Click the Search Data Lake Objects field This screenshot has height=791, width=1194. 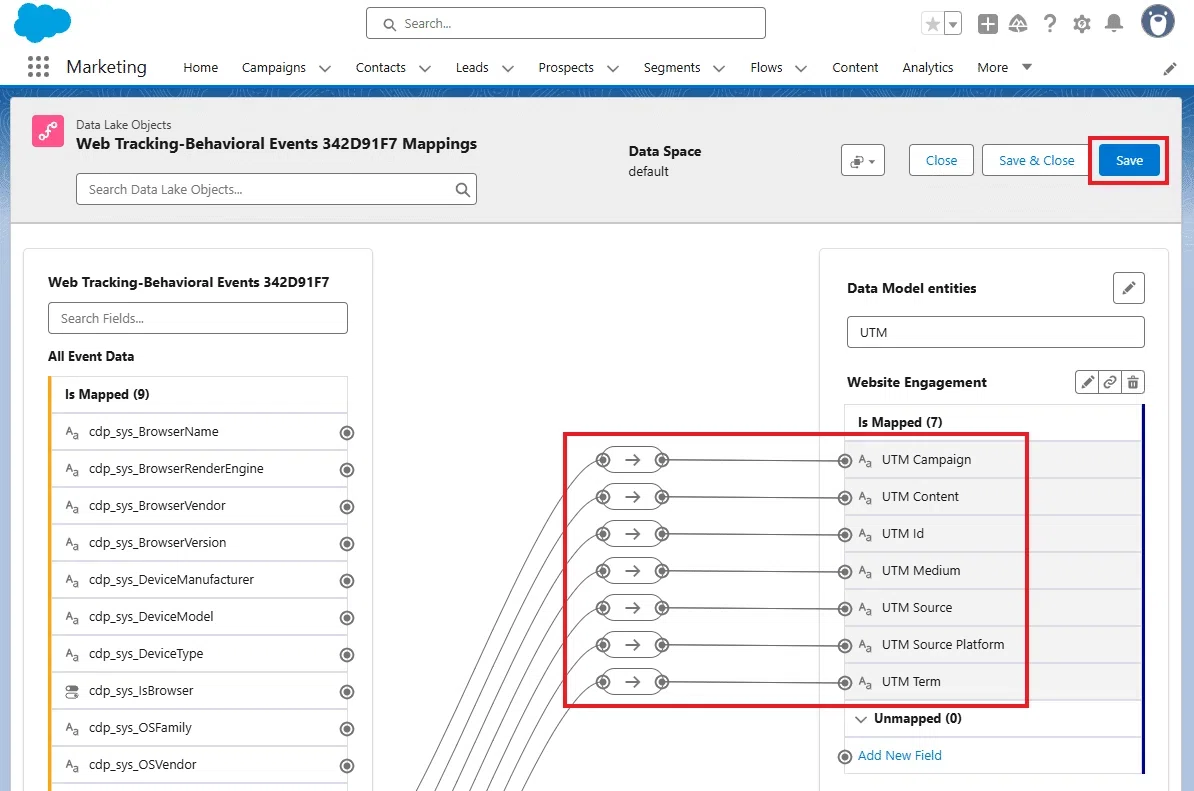tap(276, 190)
